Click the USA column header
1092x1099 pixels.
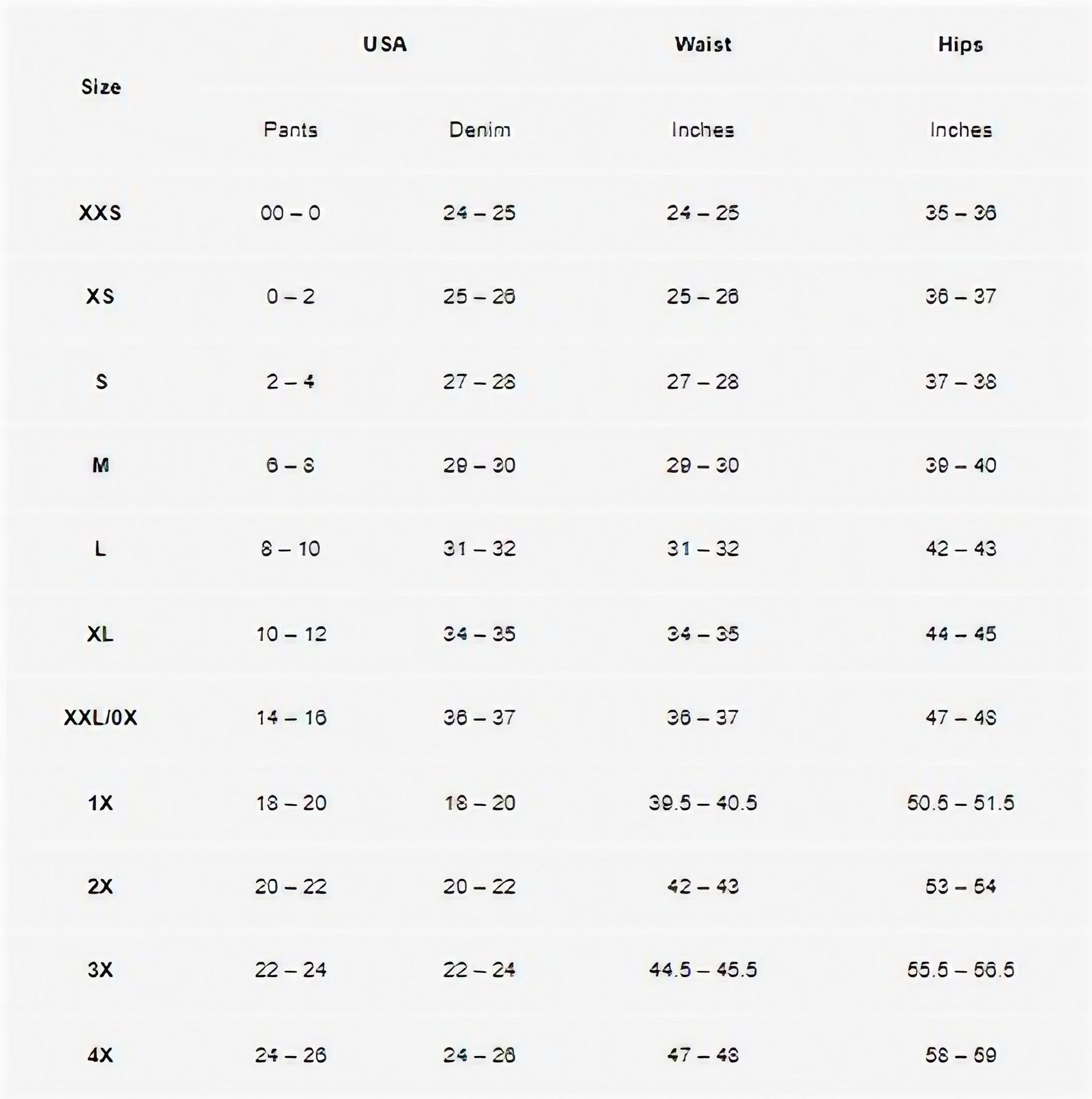click(385, 45)
